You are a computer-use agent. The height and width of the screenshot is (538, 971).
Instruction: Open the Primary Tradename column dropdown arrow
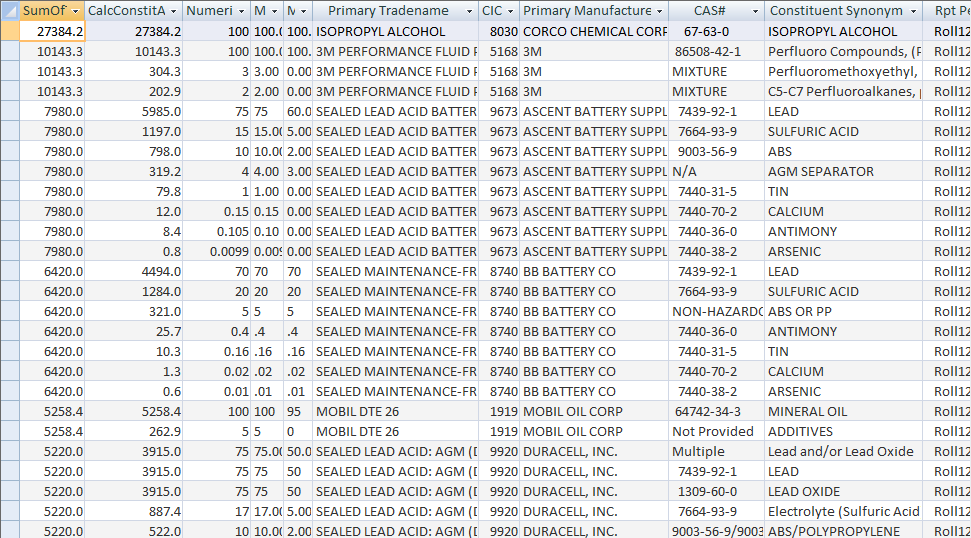[x=469, y=11]
